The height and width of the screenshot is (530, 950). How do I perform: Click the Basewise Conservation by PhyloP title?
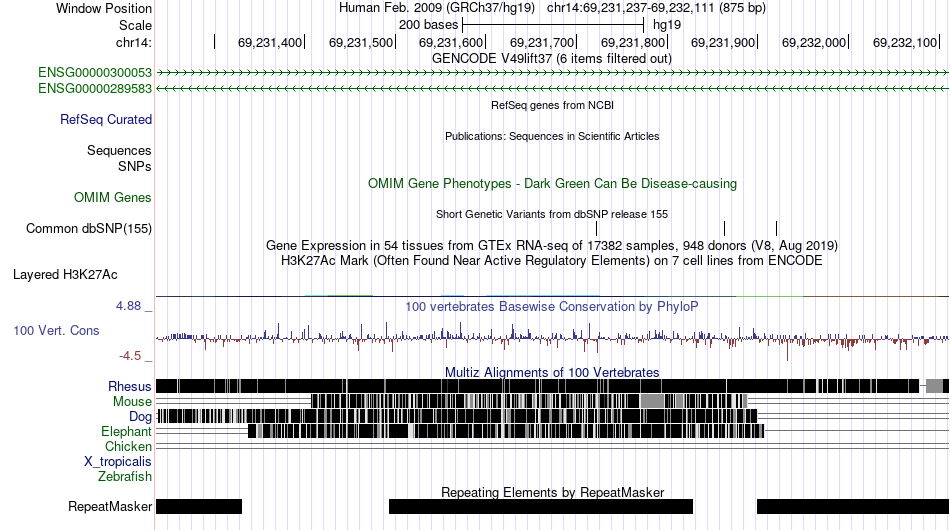pyautogui.click(x=552, y=306)
